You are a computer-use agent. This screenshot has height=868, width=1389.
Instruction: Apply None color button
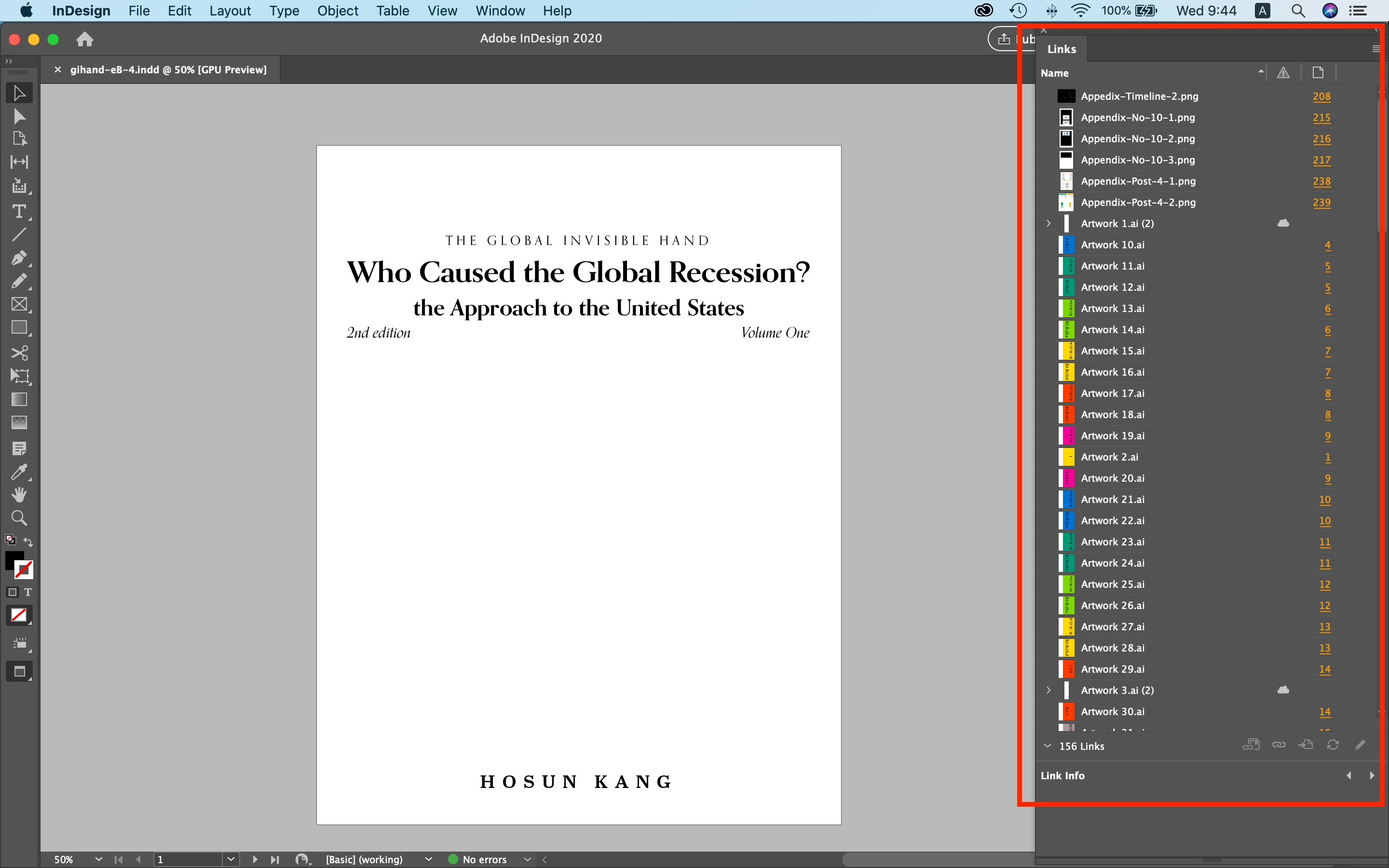tap(19, 615)
